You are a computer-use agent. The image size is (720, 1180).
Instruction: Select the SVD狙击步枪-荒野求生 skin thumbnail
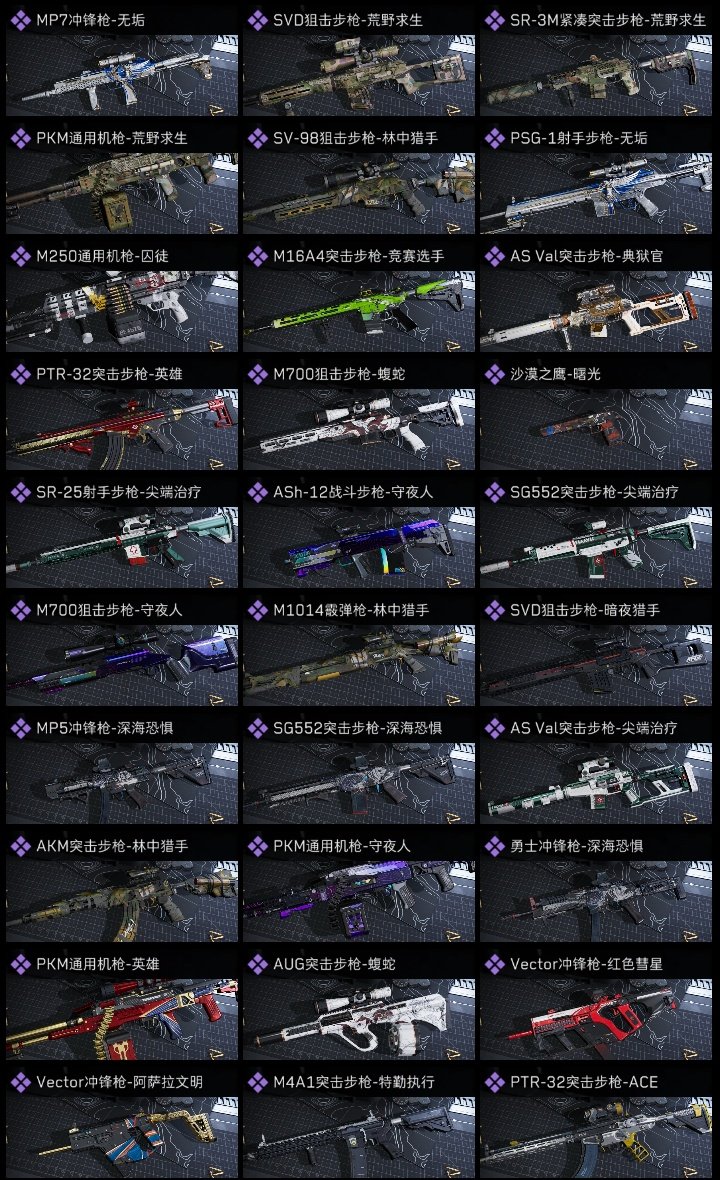point(359,75)
